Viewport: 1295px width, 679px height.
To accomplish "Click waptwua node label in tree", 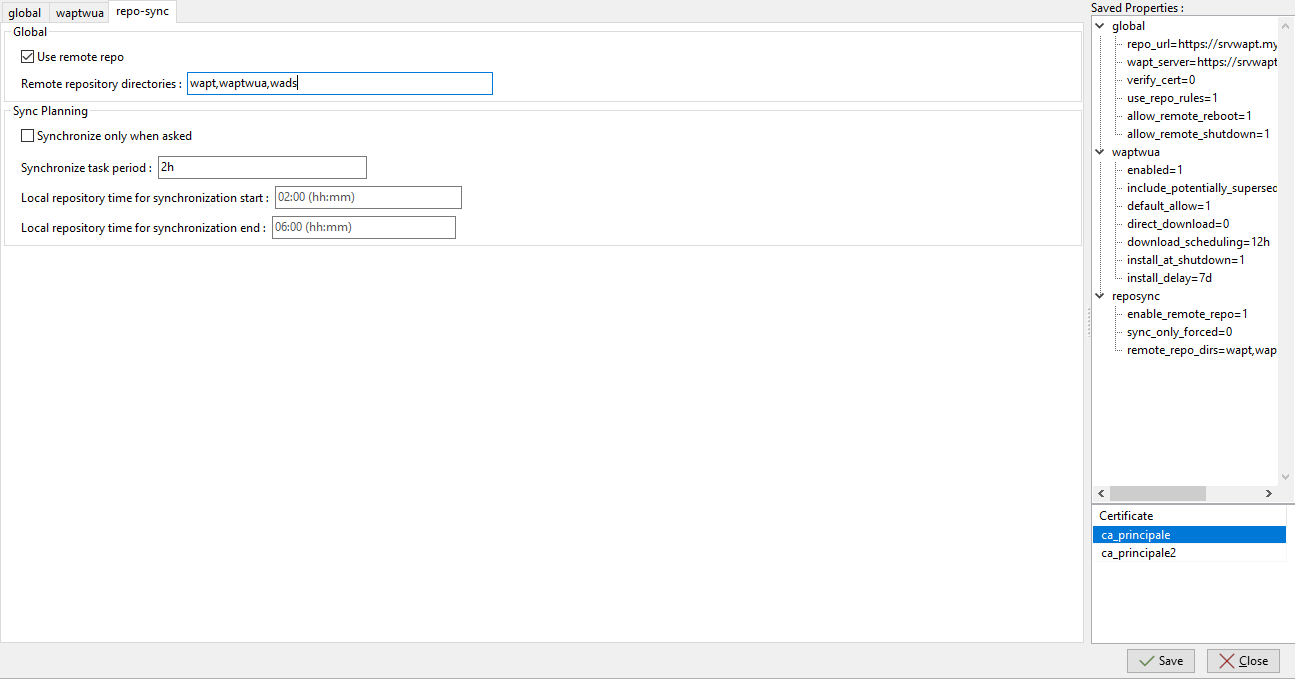I will (1135, 152).
